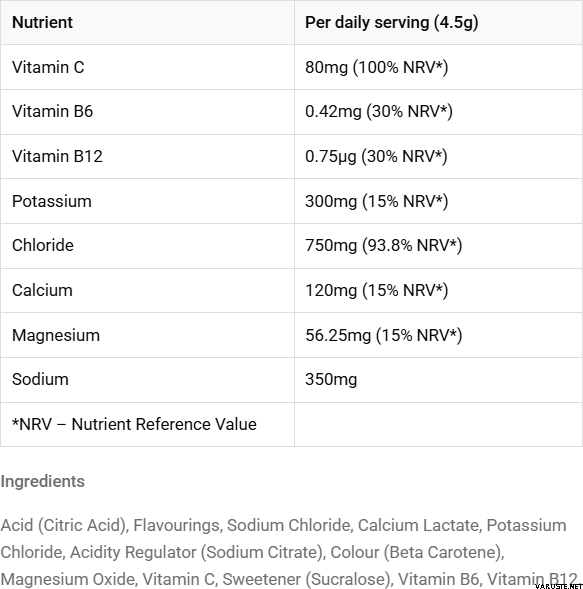The image size is (583, 589).
Task: Click the 300mg (15% NRV*) value
Action: click(376, 202)
